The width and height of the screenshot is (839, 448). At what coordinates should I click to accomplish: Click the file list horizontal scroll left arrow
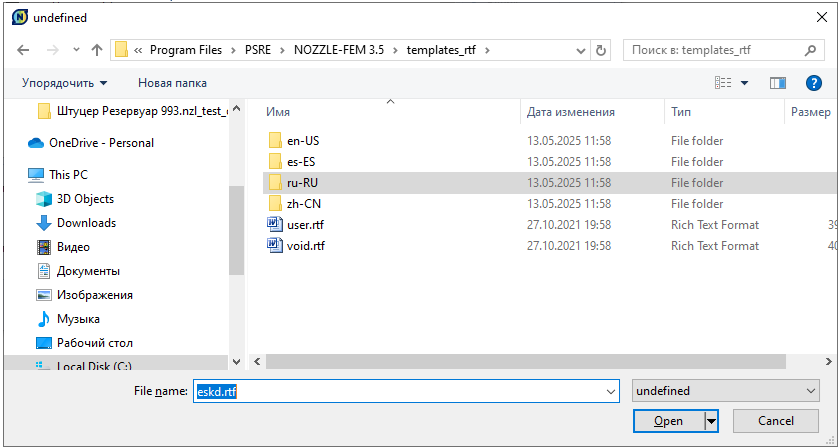tap(257, 362)
